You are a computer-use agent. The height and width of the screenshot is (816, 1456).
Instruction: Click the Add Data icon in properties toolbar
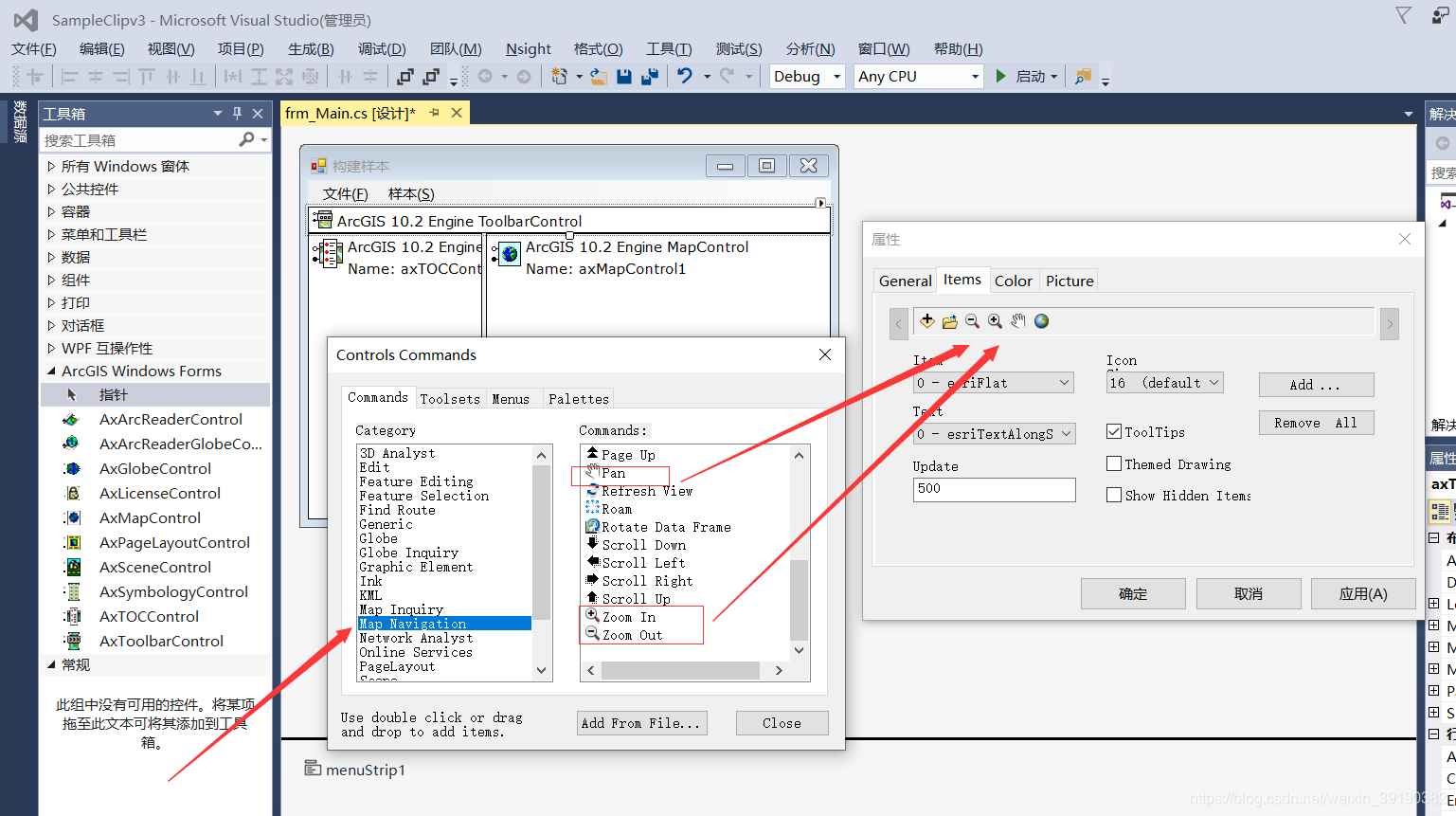[927, 321]
